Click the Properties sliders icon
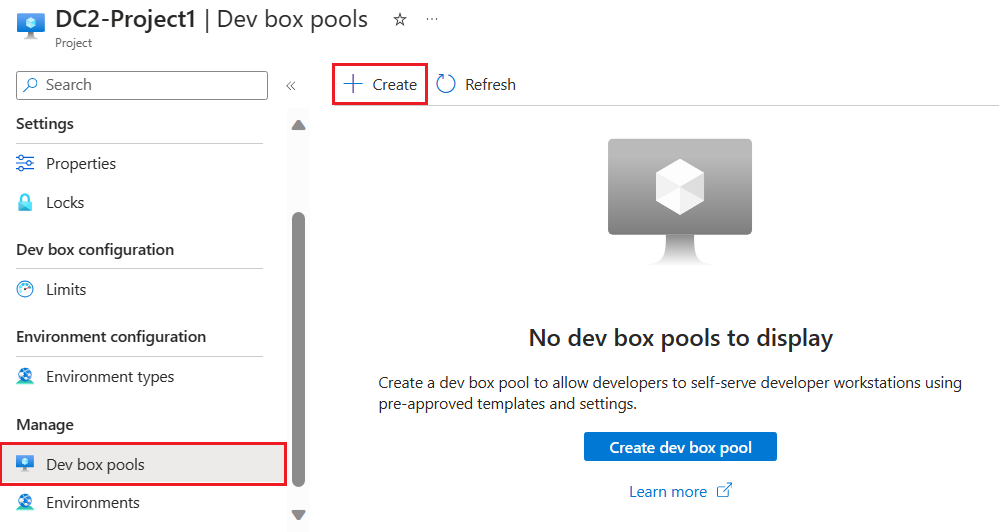This screenshot has height=532, width=999. 25,163
